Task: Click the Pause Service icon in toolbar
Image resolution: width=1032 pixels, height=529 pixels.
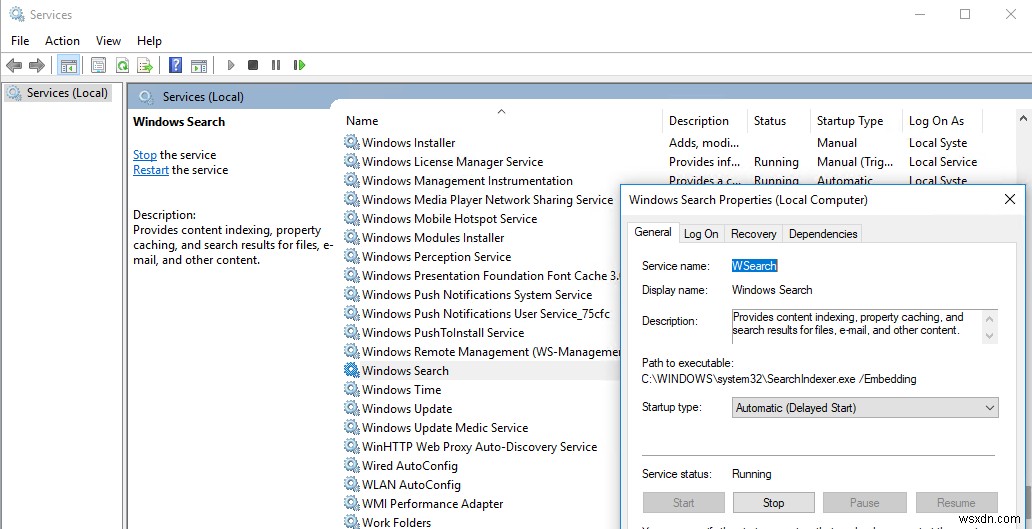Action: tap(276, 65)
